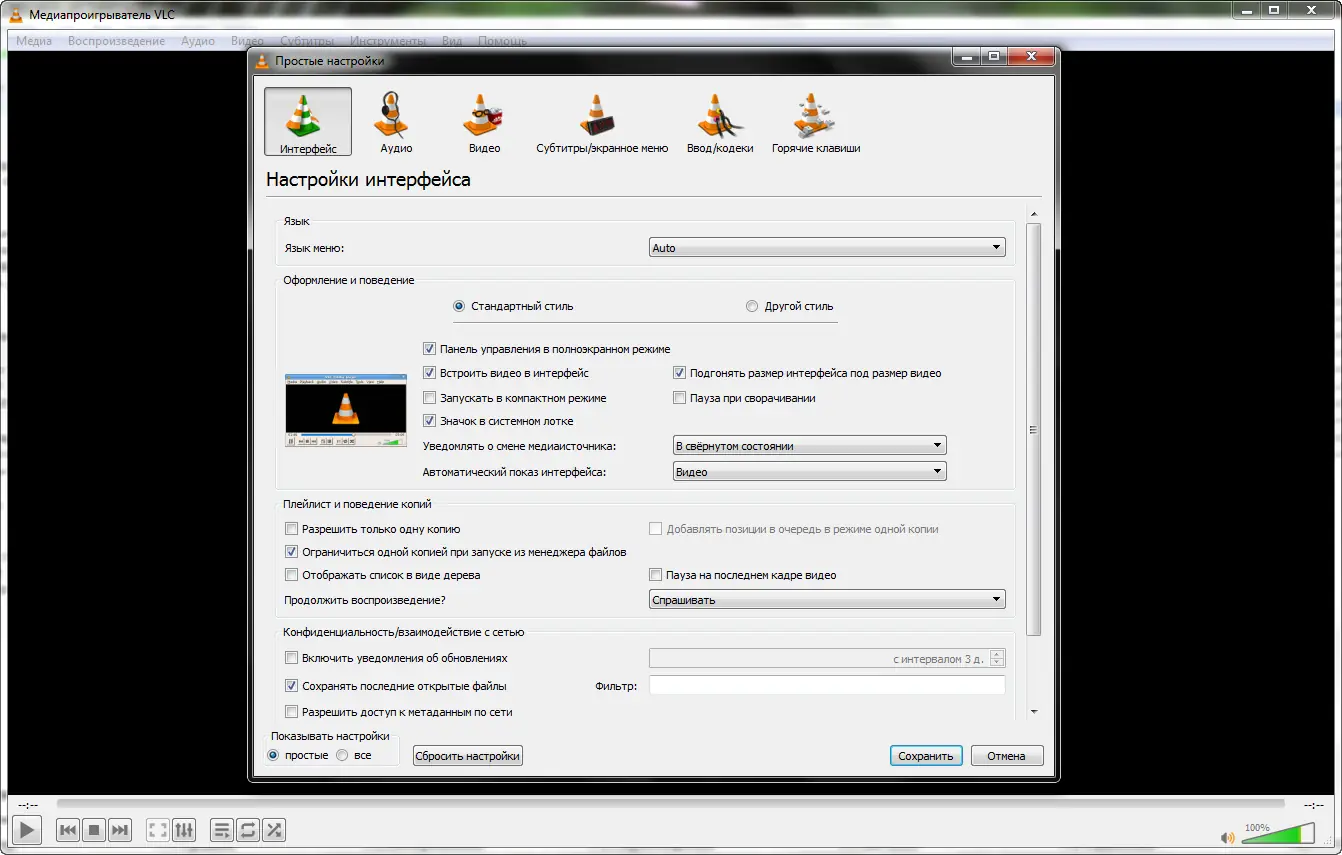Open the Продолжить воспроизведение dropdown
The image size is (1342, 855).
click(x=827, y=598)
